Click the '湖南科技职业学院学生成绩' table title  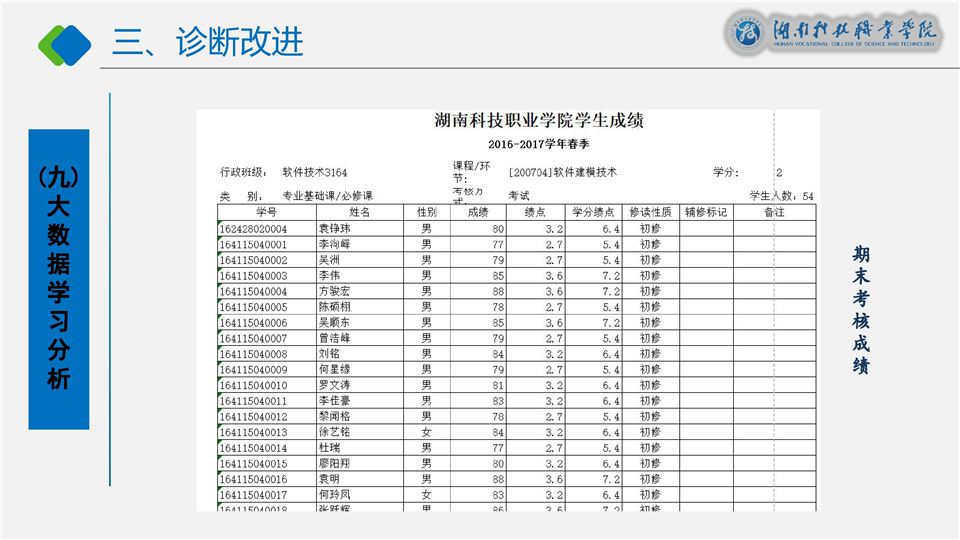click(539, 122)
